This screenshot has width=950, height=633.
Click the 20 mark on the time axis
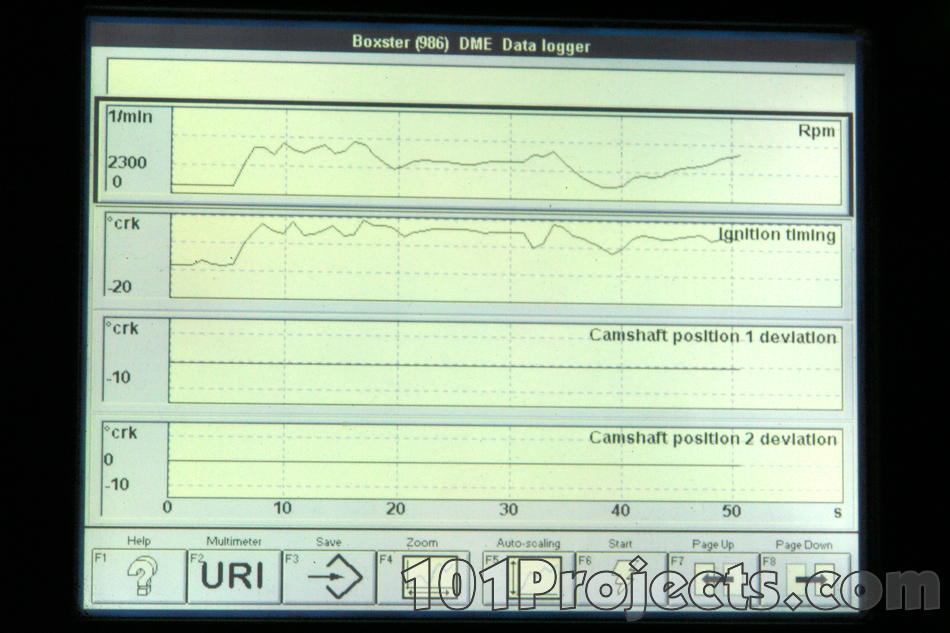(x=396, y=509)
